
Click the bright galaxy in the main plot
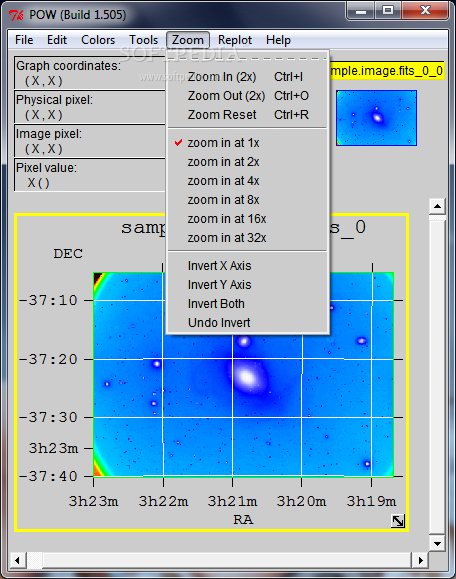pos(247,377)
